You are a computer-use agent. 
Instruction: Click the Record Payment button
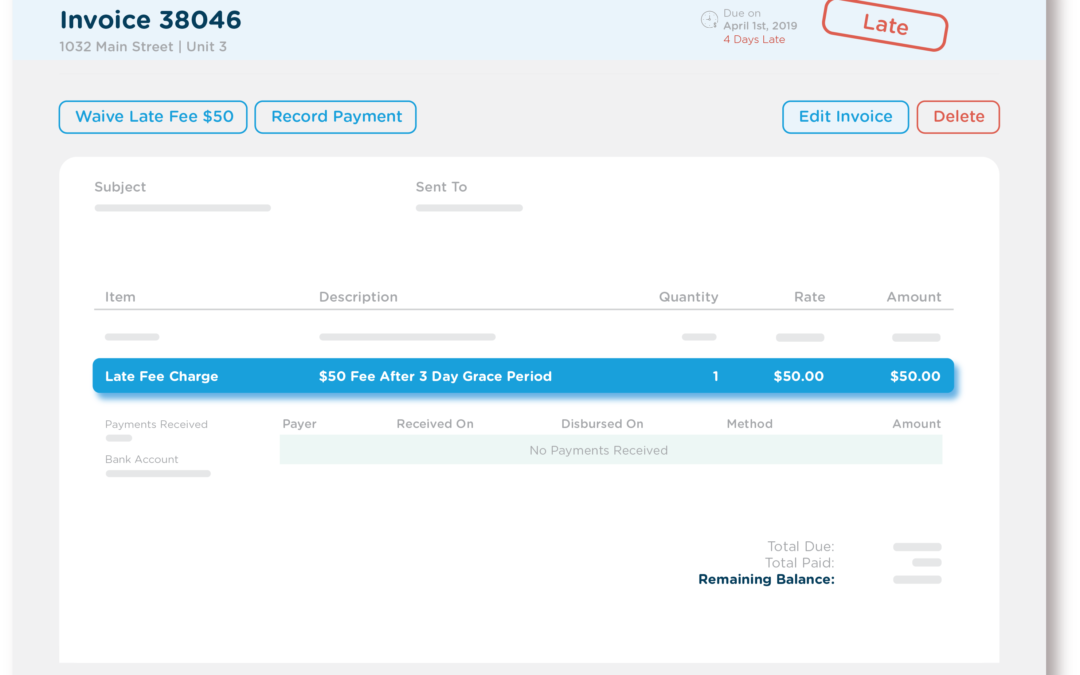coord(335,117)
